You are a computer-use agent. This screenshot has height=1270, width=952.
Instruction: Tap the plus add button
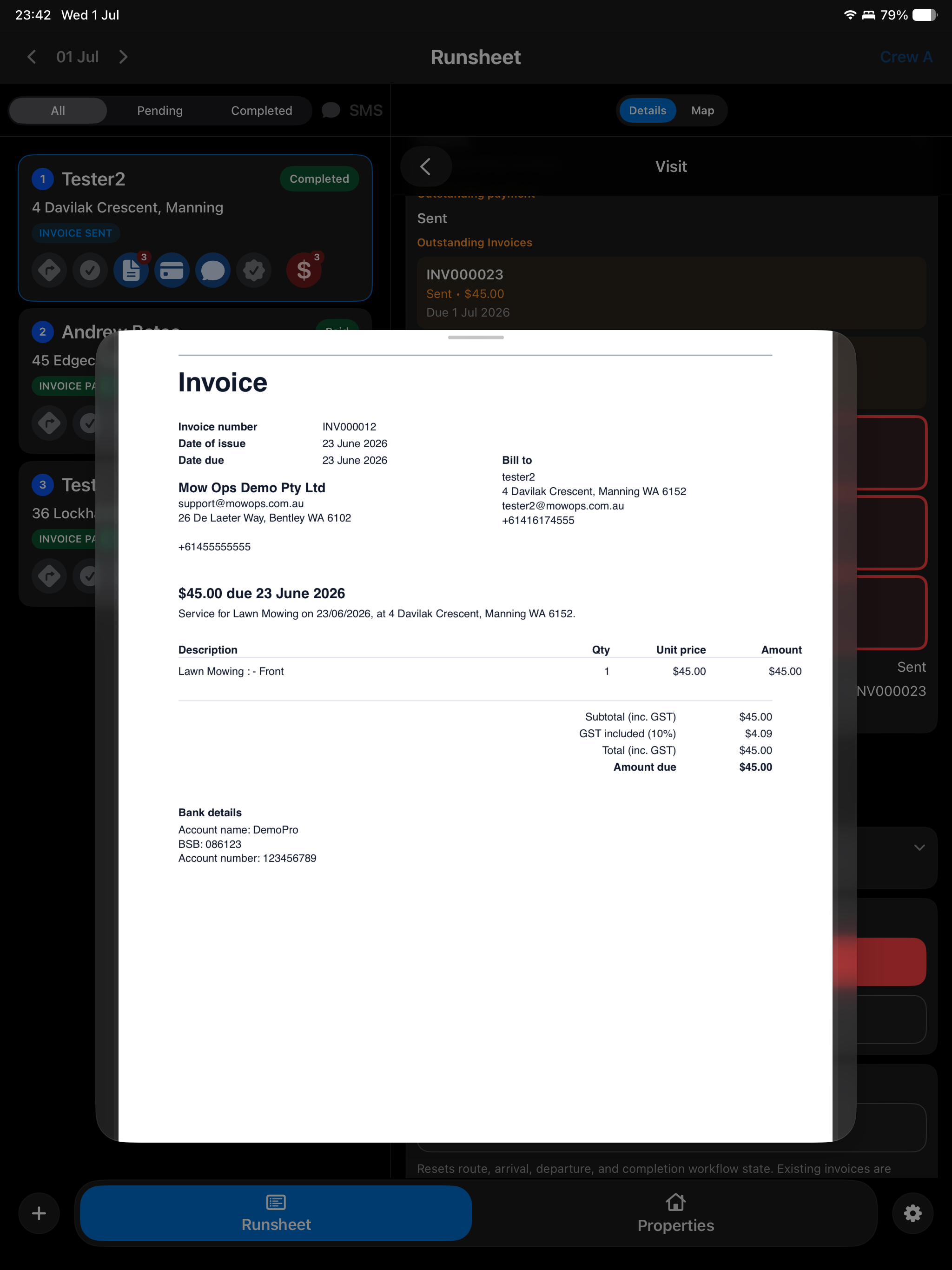pos(39,1213)
